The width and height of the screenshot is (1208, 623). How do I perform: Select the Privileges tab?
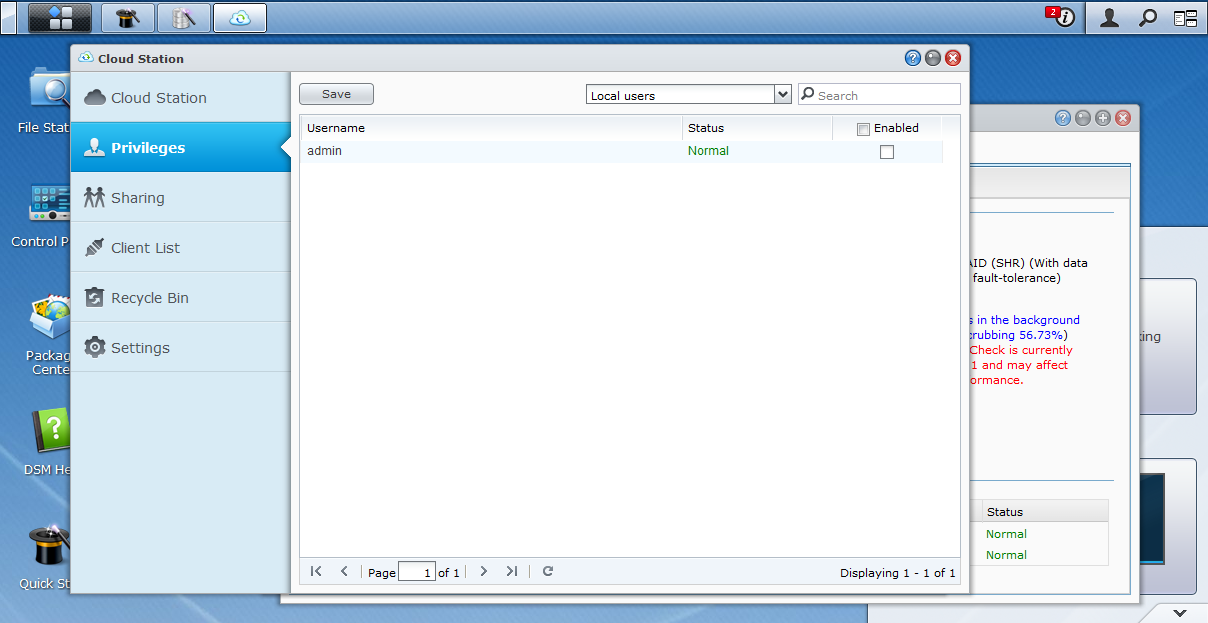pos(181,147)
